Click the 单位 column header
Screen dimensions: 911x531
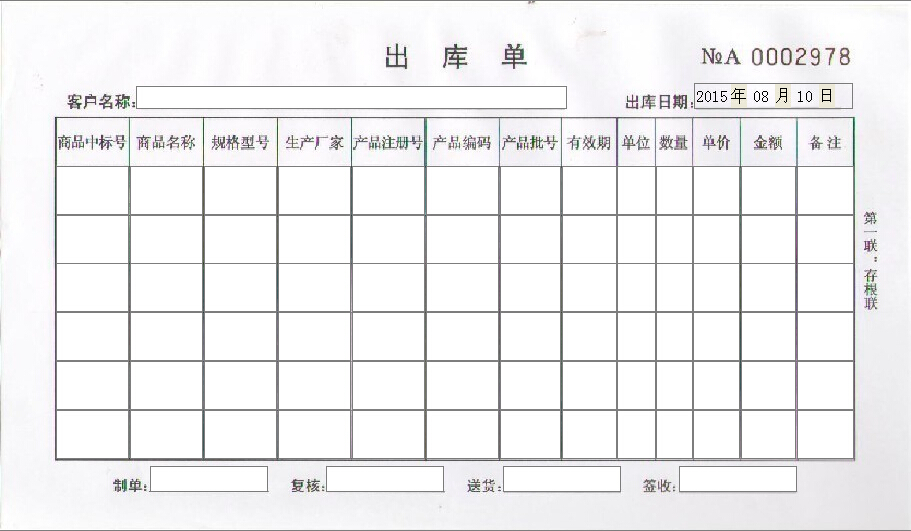(636, 142)
